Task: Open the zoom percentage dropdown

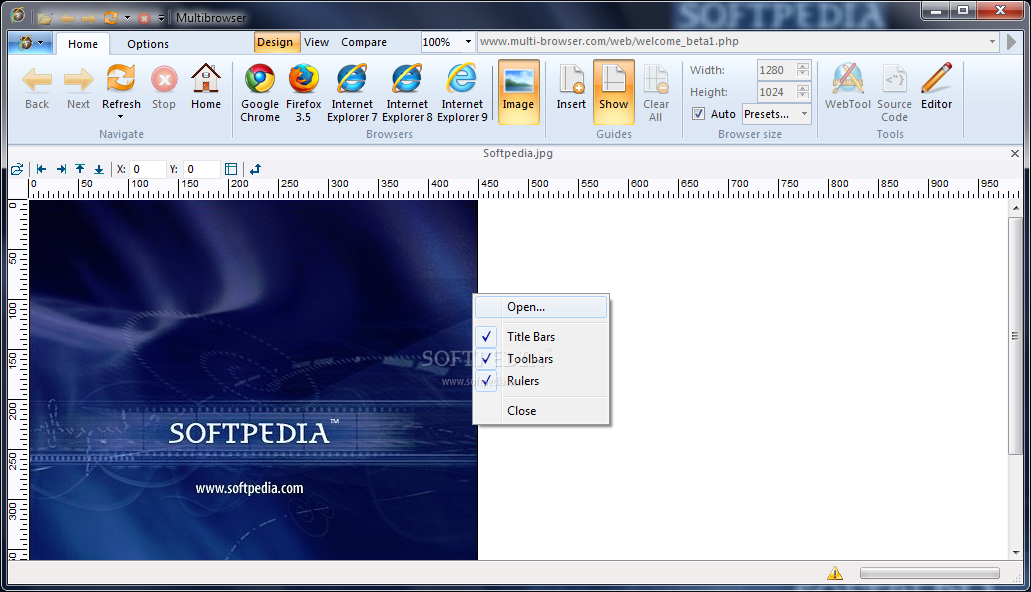Action: [x=468, y=41]
